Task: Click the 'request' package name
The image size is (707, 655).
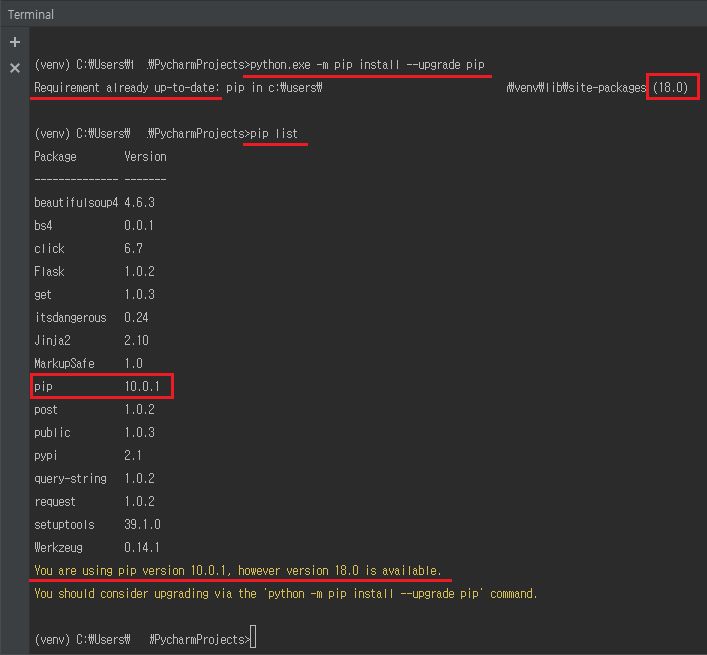Action: [55, 501]
